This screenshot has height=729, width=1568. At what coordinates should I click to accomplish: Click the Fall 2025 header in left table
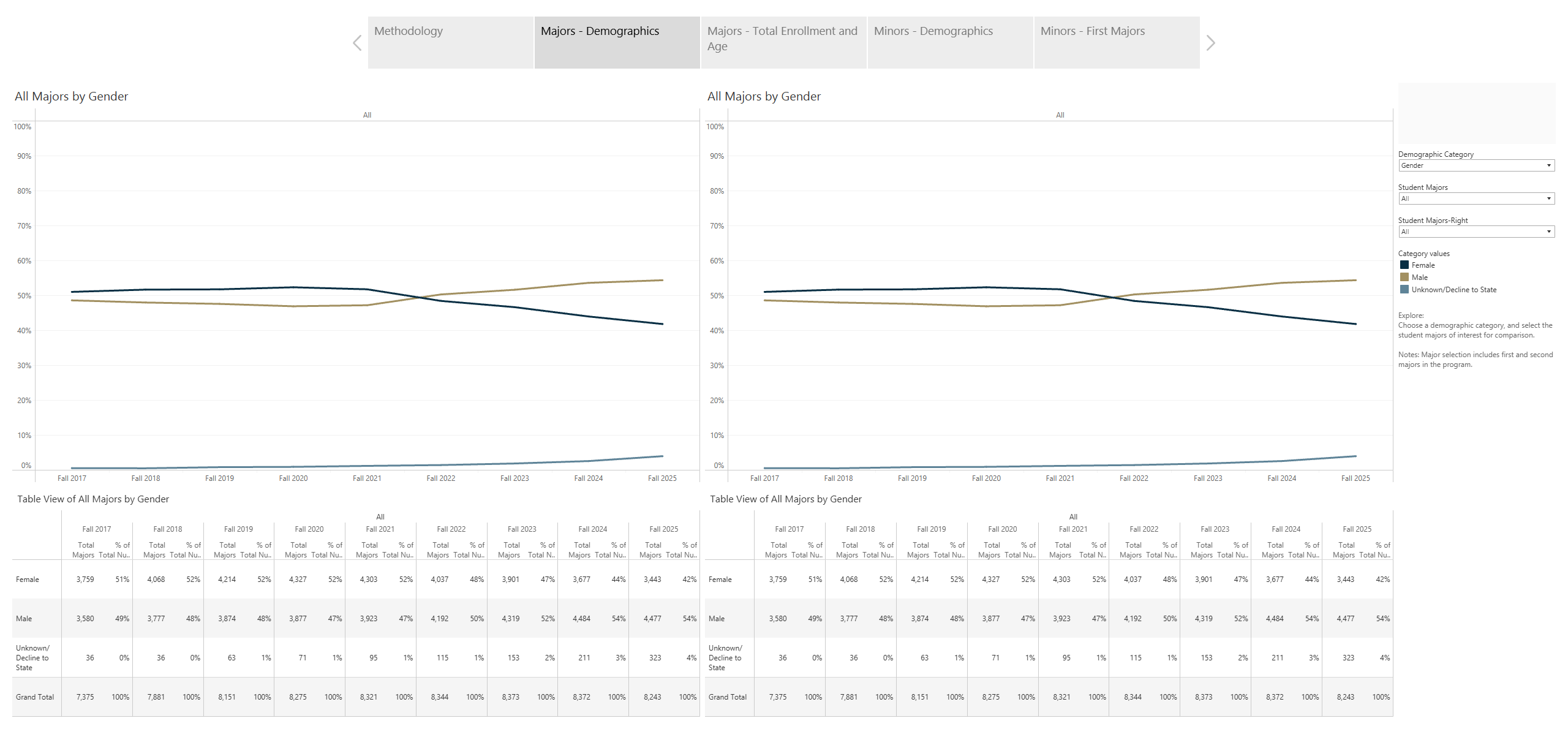[663, 529]
